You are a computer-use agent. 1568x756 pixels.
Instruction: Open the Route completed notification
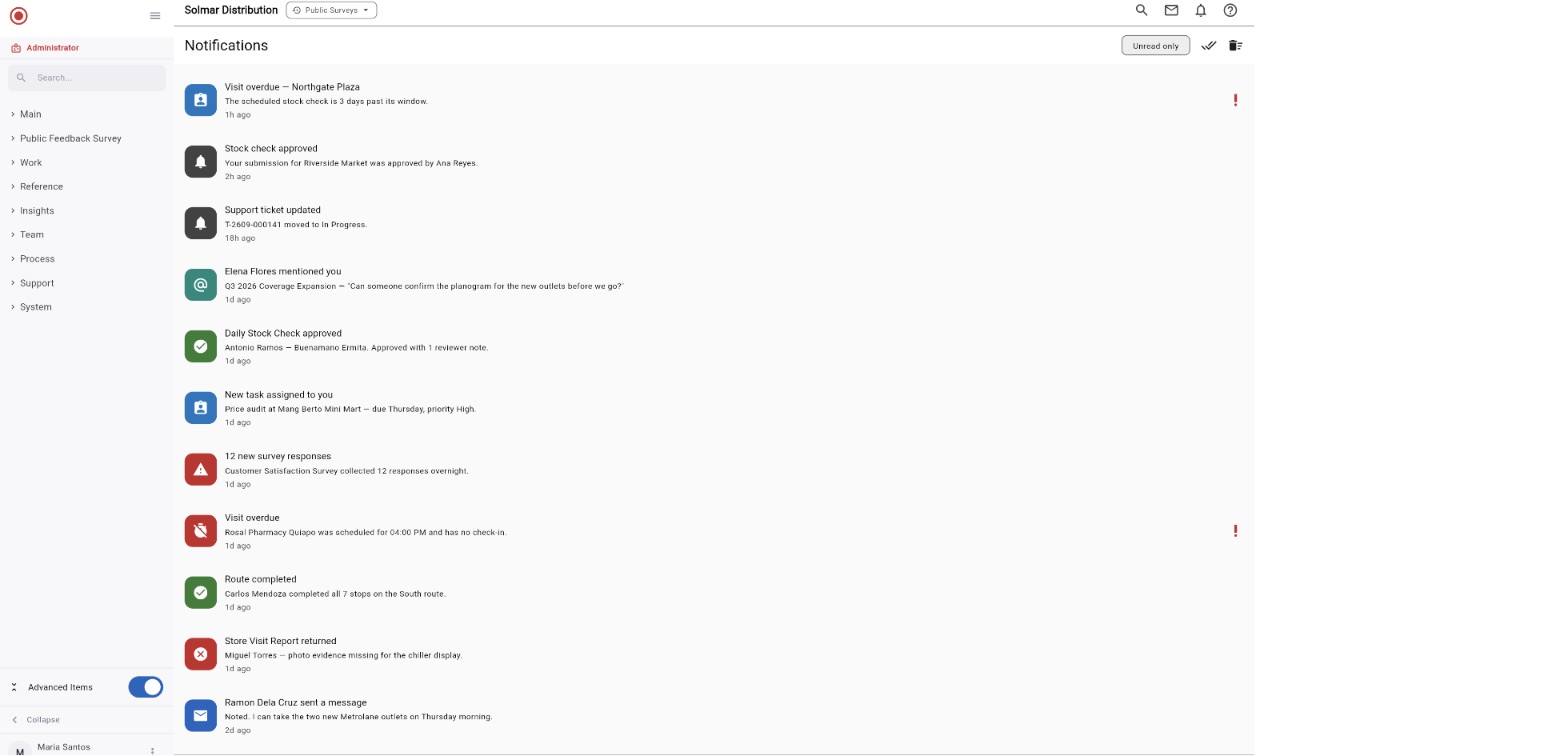click(713, 592)
